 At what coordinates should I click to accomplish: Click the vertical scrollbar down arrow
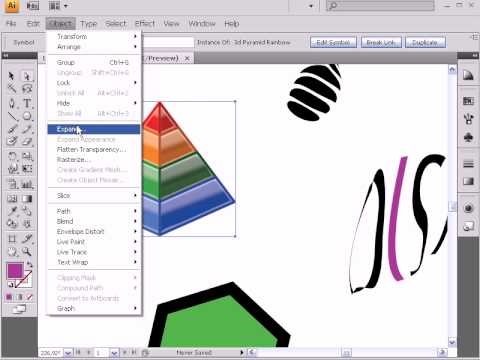452,342
